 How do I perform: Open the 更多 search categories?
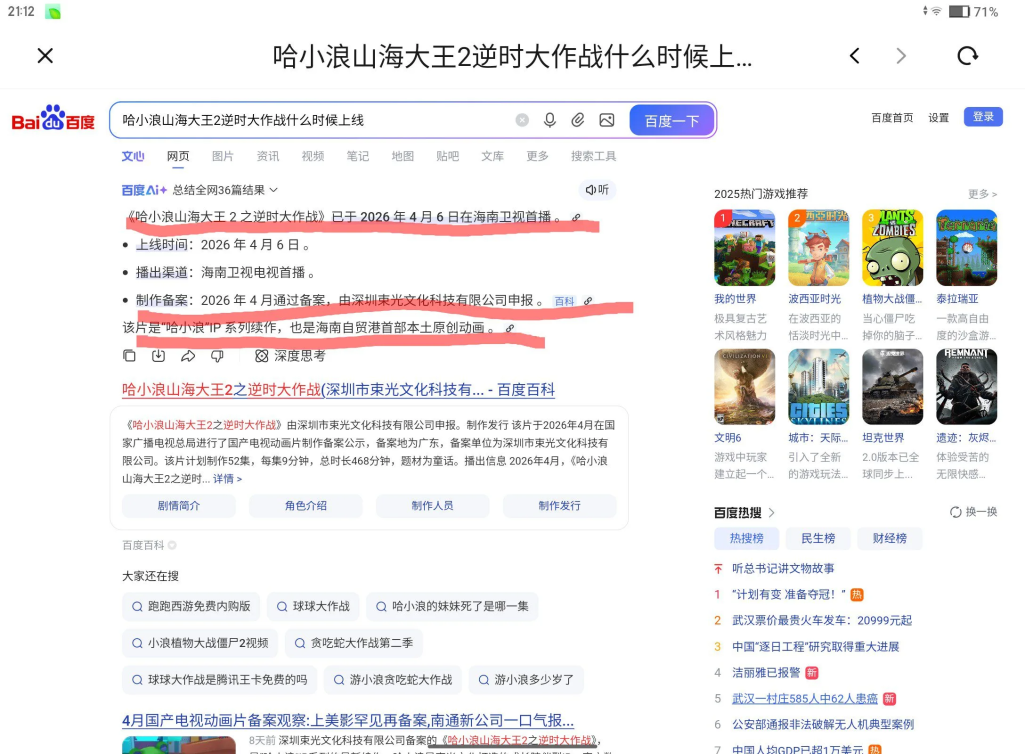pos(537,156)
